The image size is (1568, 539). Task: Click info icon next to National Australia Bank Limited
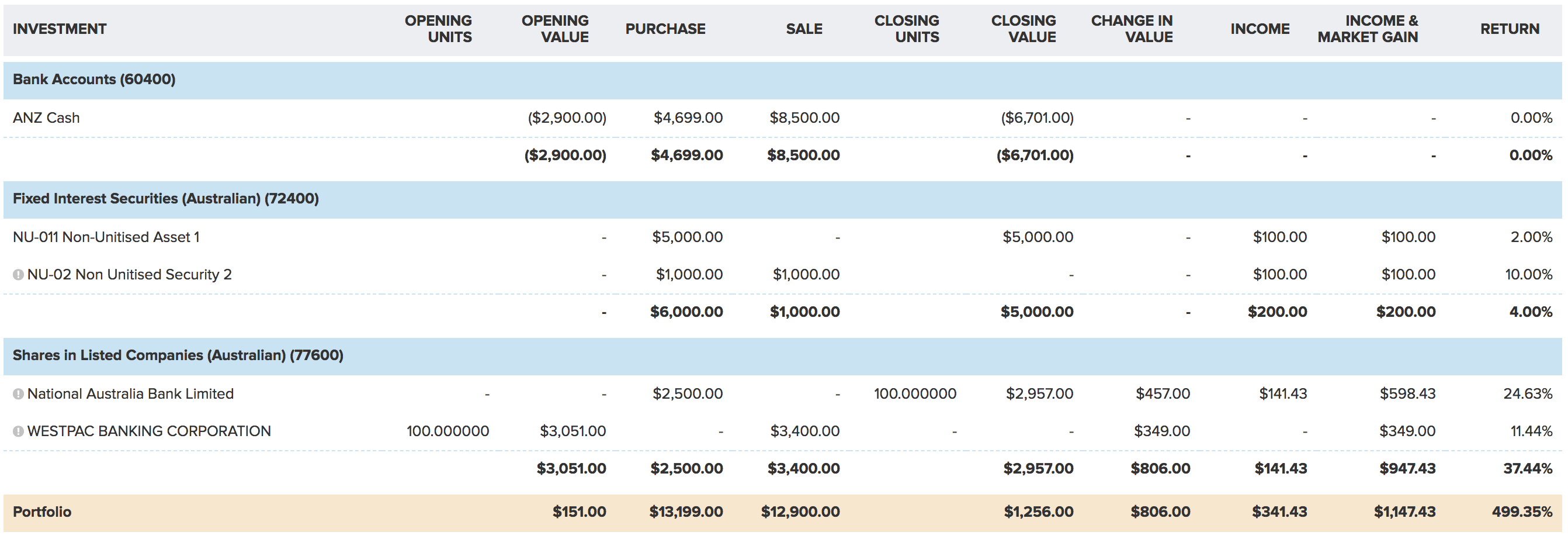(x=18, y=394)
